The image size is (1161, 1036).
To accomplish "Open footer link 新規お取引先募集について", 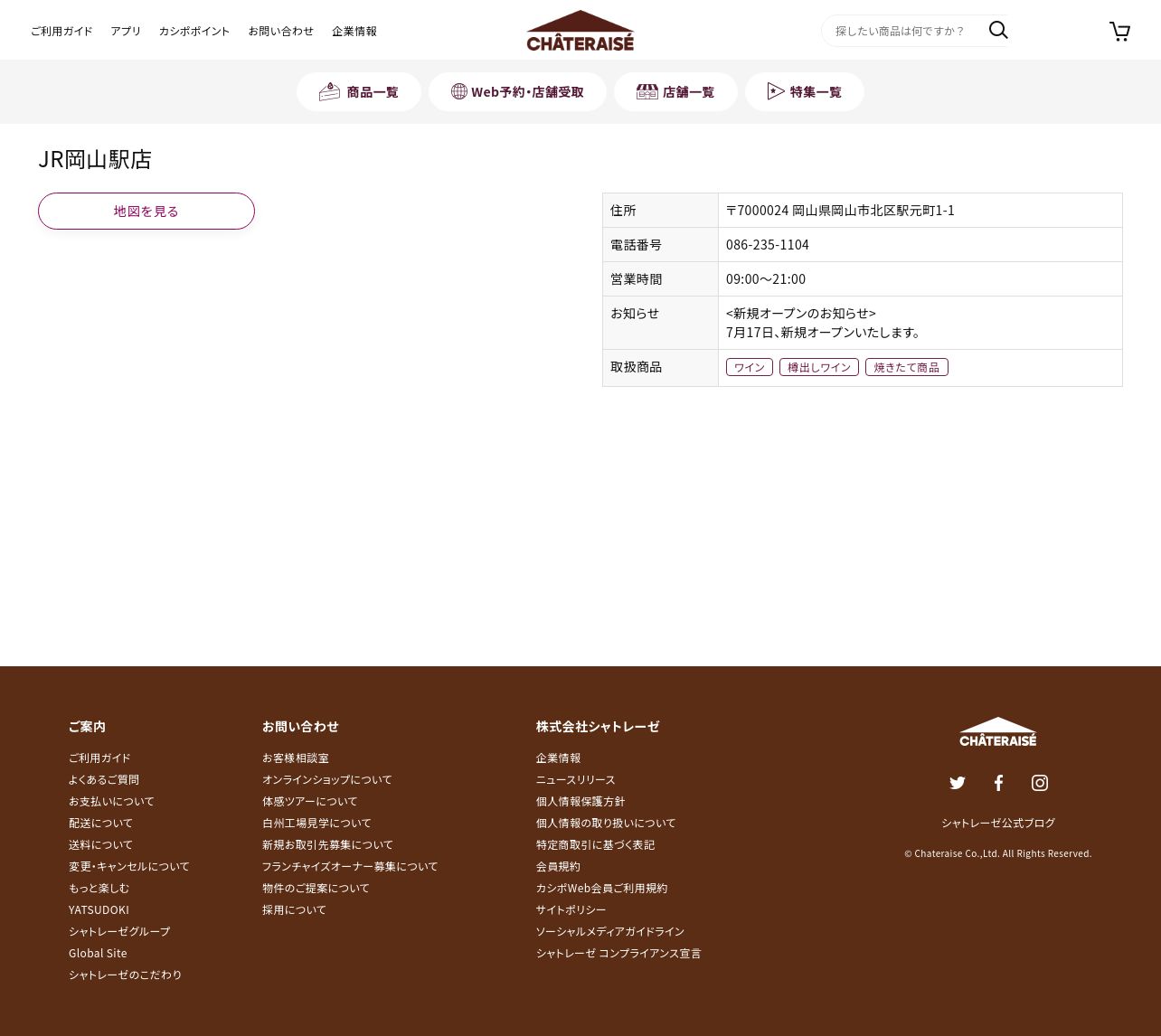I will tap(328, 844).
